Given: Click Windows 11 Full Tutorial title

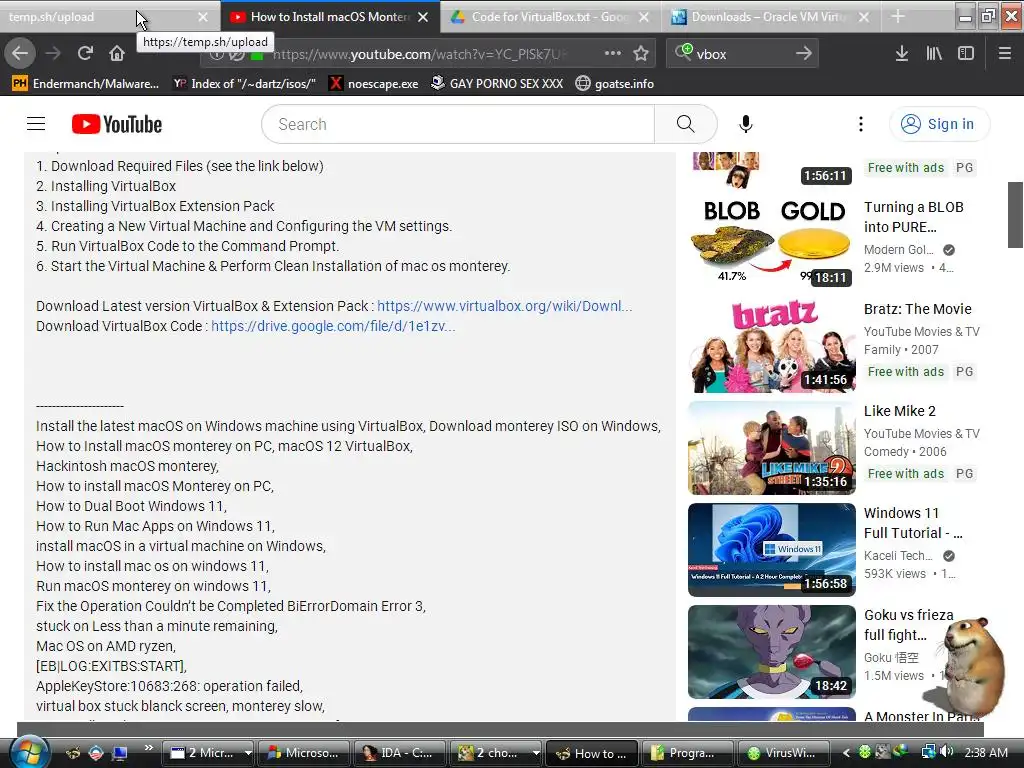Looking at the screenshot, I should pyautogui.click(x=913, y=522).
